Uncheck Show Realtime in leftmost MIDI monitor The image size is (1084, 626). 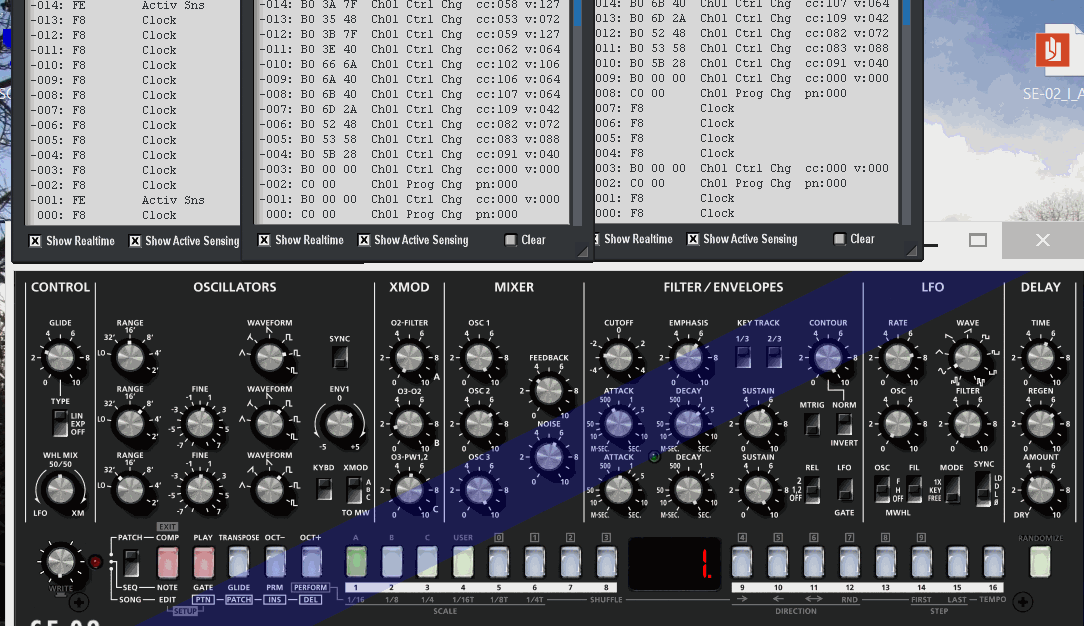35,241
